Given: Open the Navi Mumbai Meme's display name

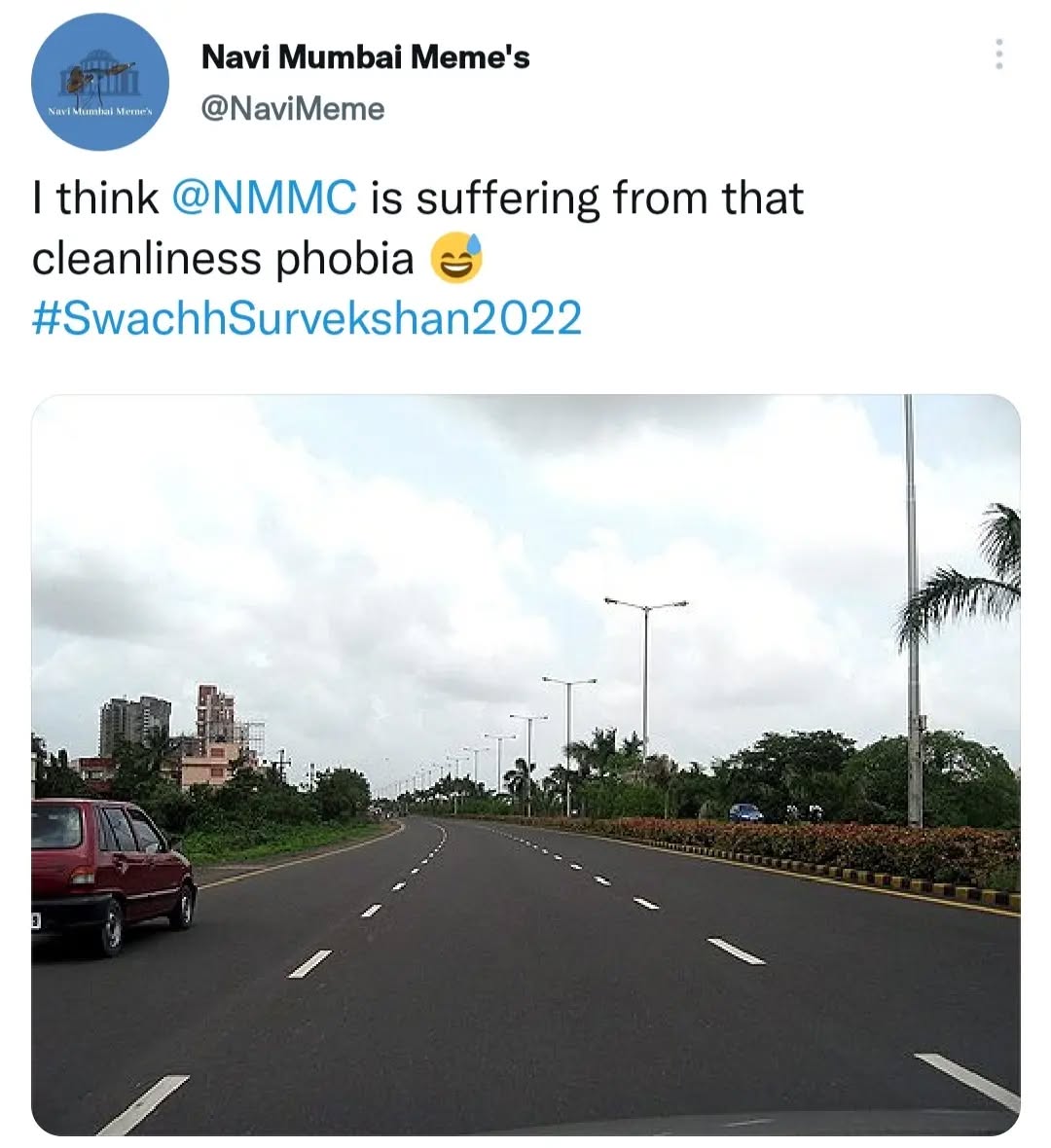Looking at the screenshot, I should (x=365, y=57).
